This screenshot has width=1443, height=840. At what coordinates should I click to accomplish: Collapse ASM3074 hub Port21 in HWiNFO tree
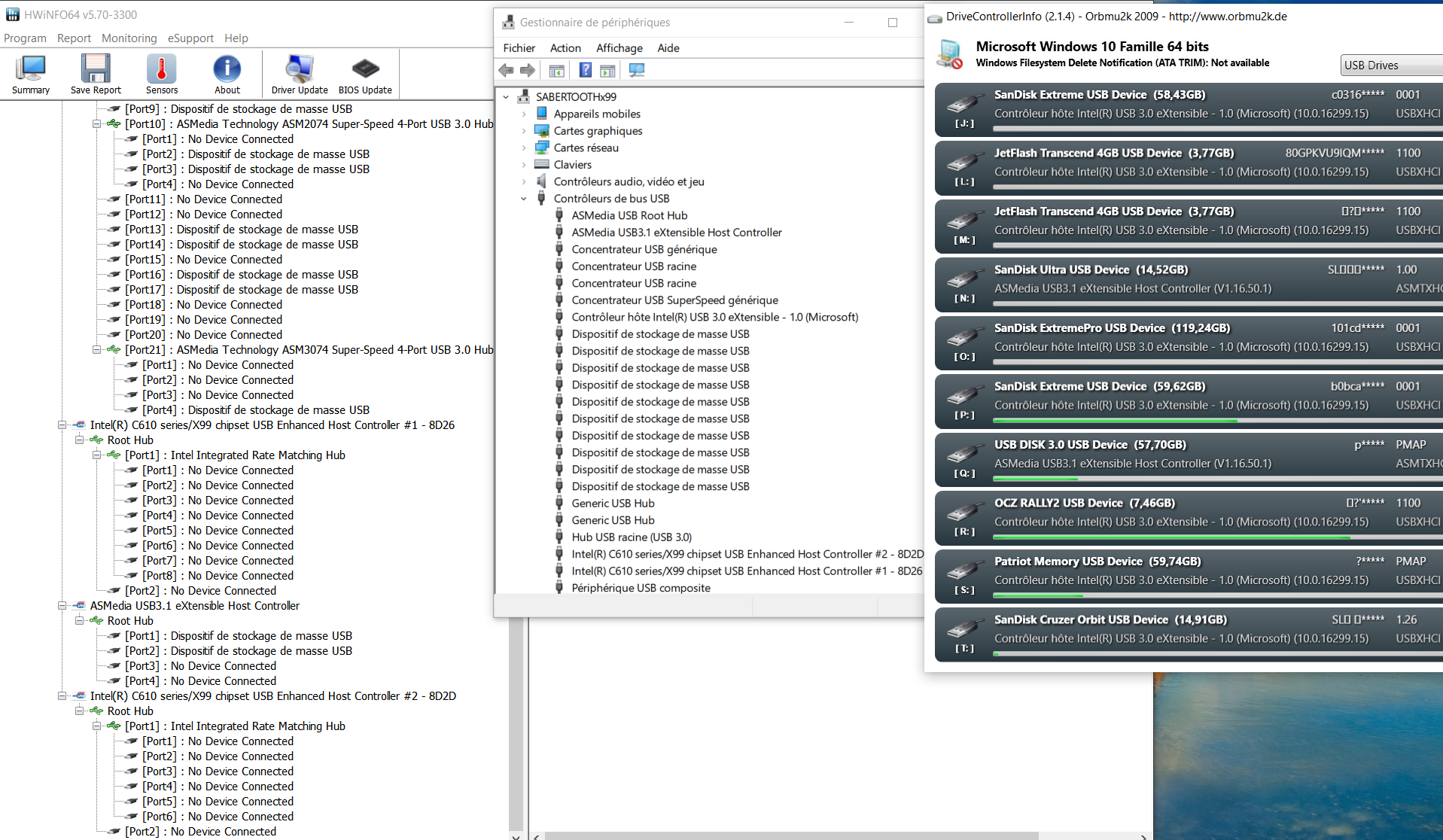click(x=96, y=350)
